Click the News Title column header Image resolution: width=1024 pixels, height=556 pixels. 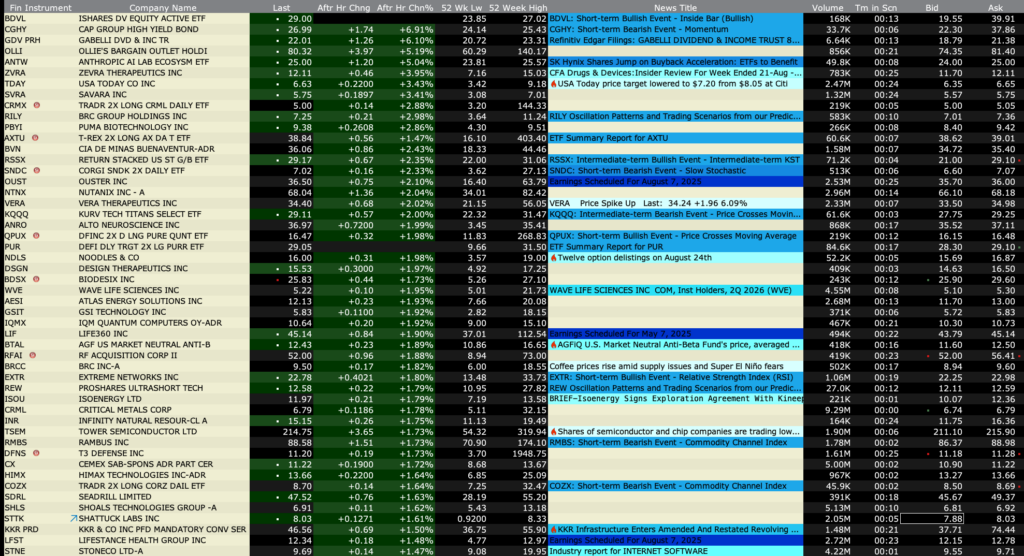click(x=675, y=8)
